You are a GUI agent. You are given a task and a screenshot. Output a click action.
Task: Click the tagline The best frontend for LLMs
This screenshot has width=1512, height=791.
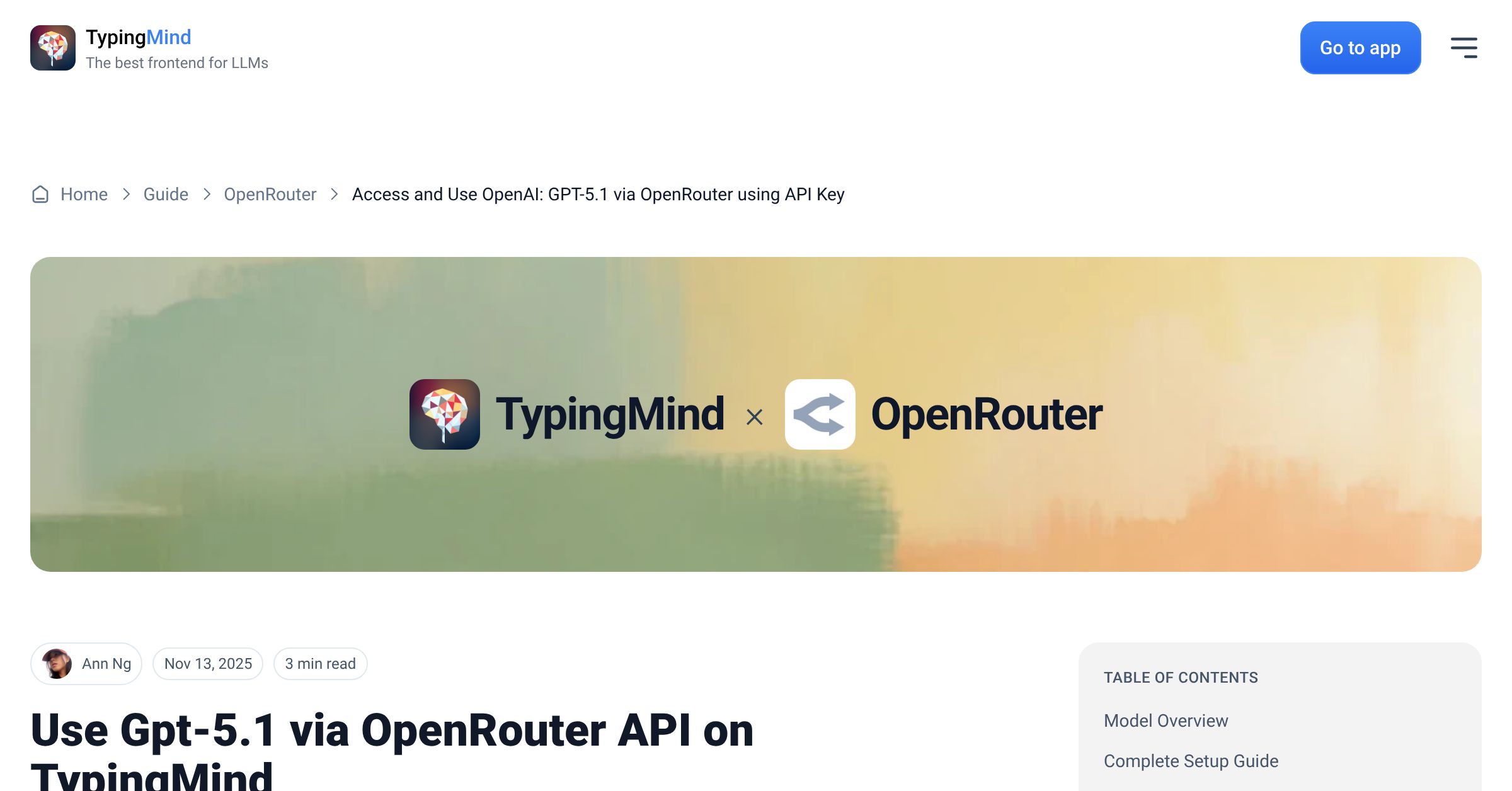177,63
